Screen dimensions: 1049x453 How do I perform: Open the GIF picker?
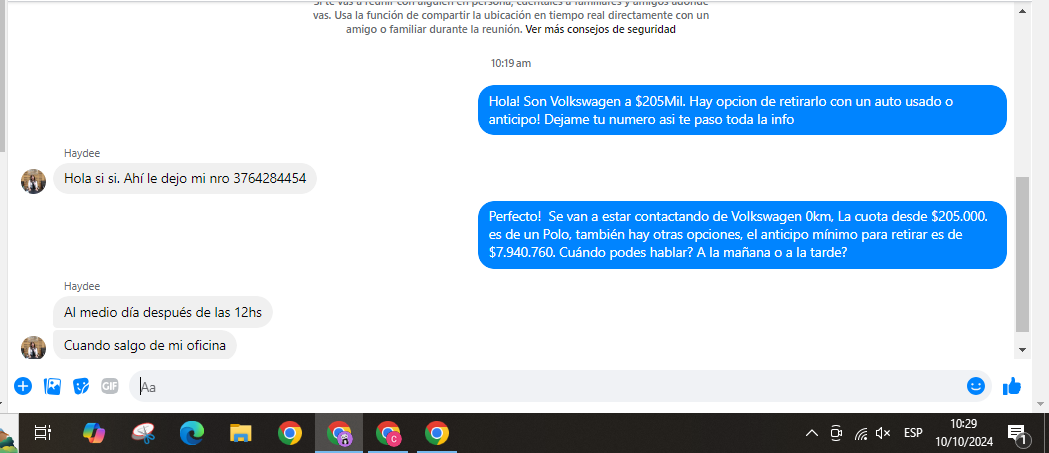110,386
